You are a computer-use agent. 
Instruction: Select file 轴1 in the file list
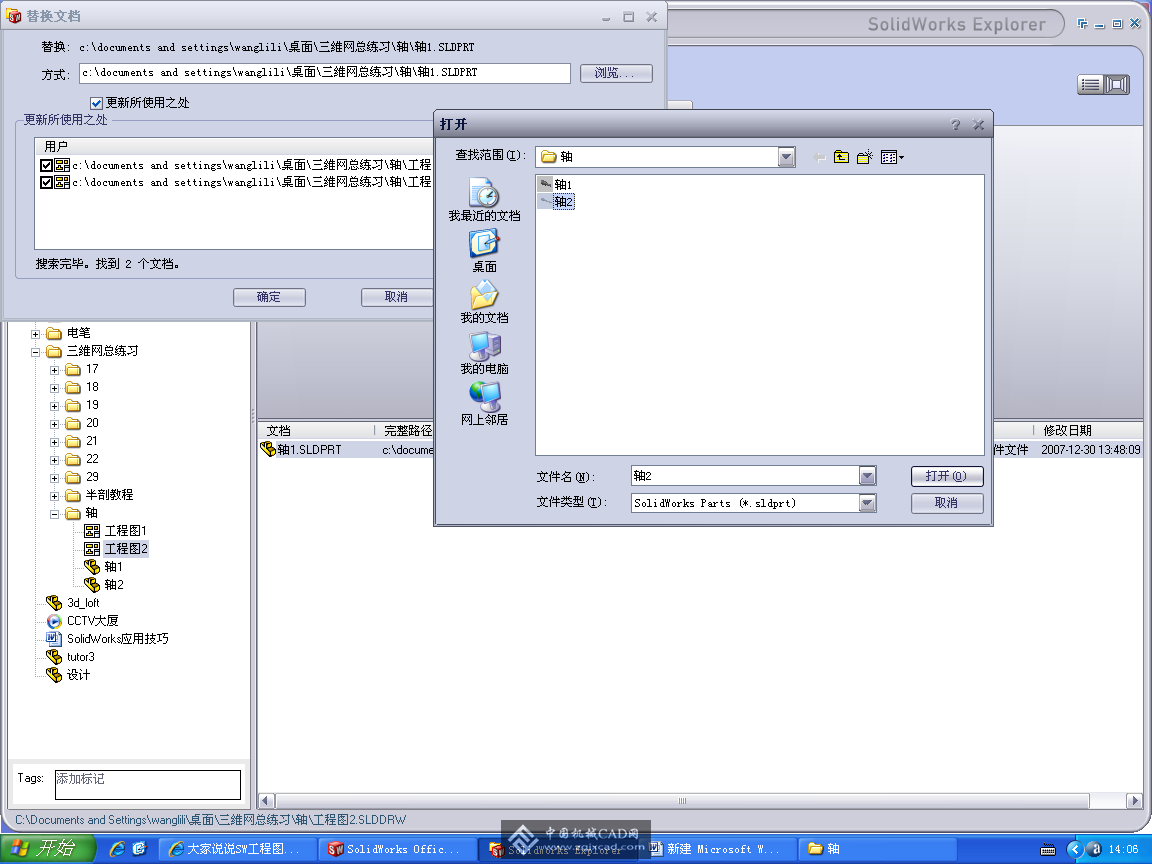(x=555, y=184)
